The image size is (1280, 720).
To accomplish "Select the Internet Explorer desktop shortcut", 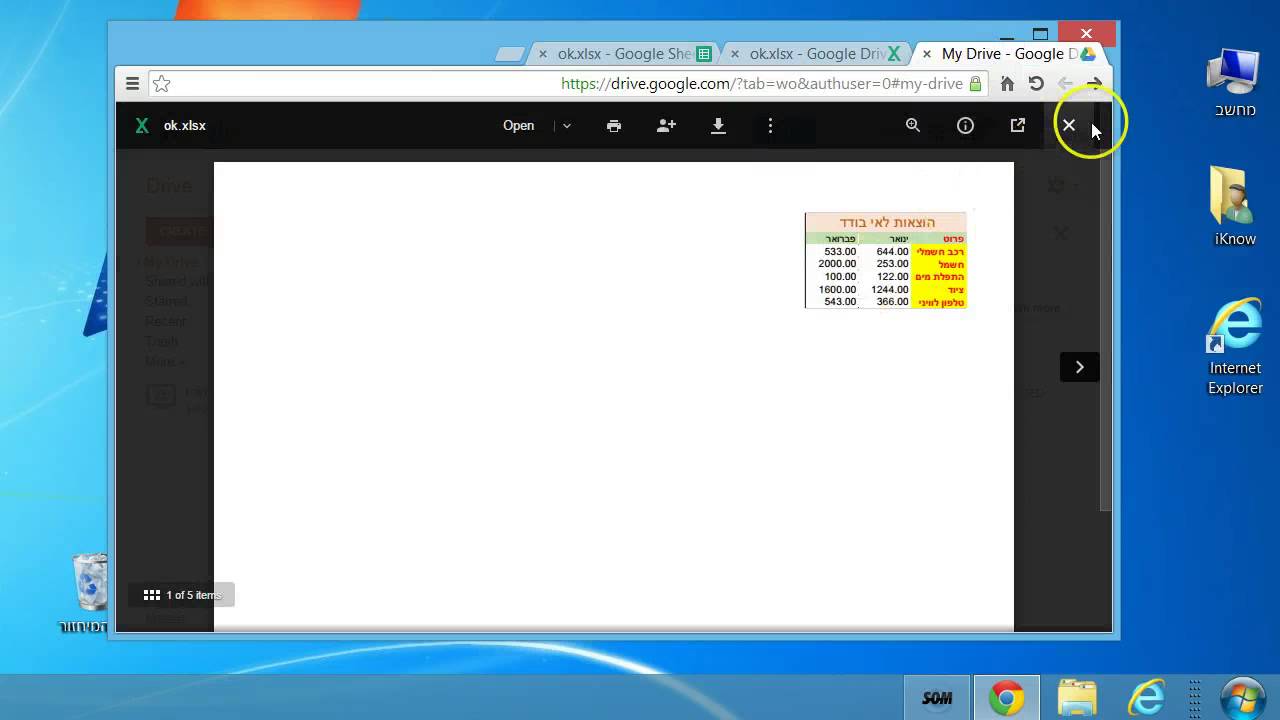I will pyautogui.click(x=1235, y=346).
